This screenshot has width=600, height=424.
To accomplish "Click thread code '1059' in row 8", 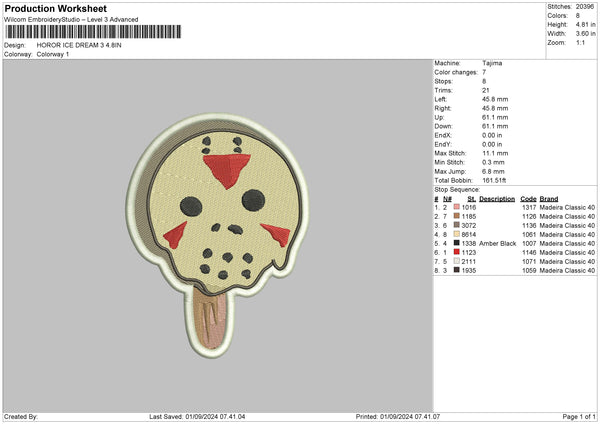I will [529, 270].
